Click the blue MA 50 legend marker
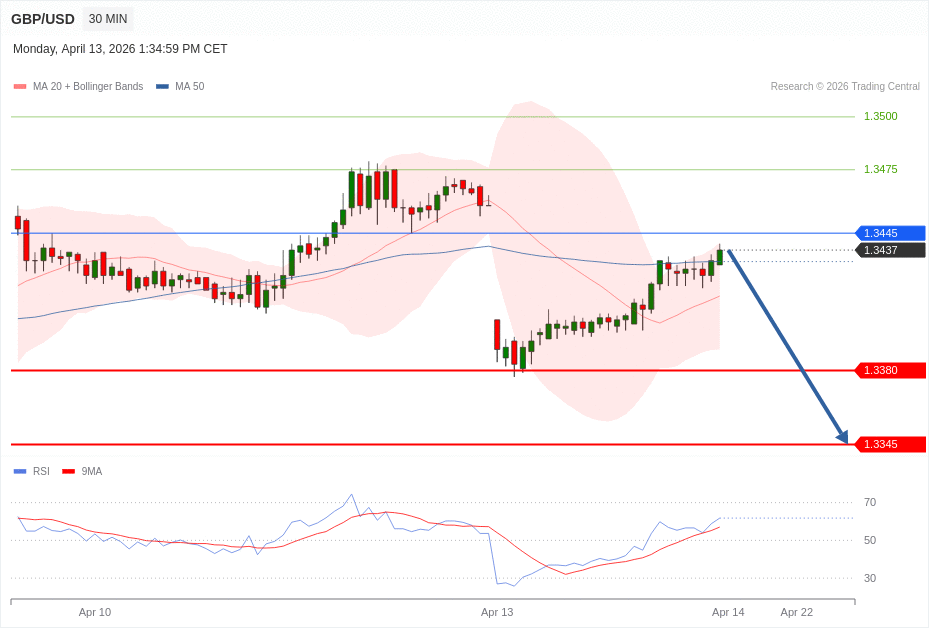Screen dimensions: 929x629 pyautogui.click(x=162, y=87)
